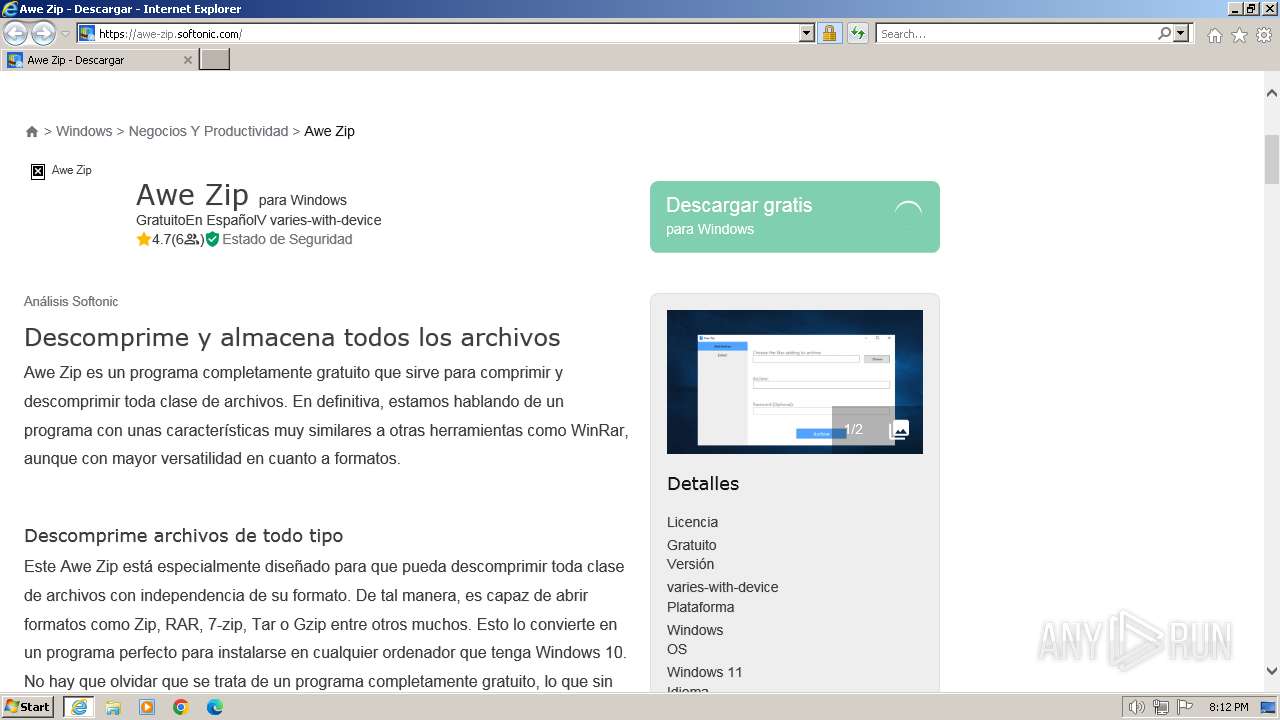
Task: Select the Awe Zip - Descargar tab
Action: click(98, 60)
